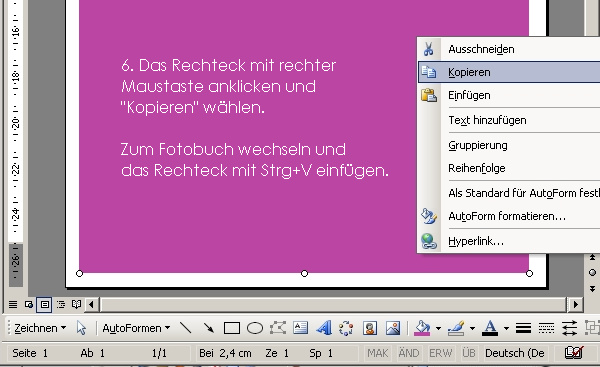Viewport: 600px width, 367px height.
Task: Insert picture from file icon
Action: [393, 328]
